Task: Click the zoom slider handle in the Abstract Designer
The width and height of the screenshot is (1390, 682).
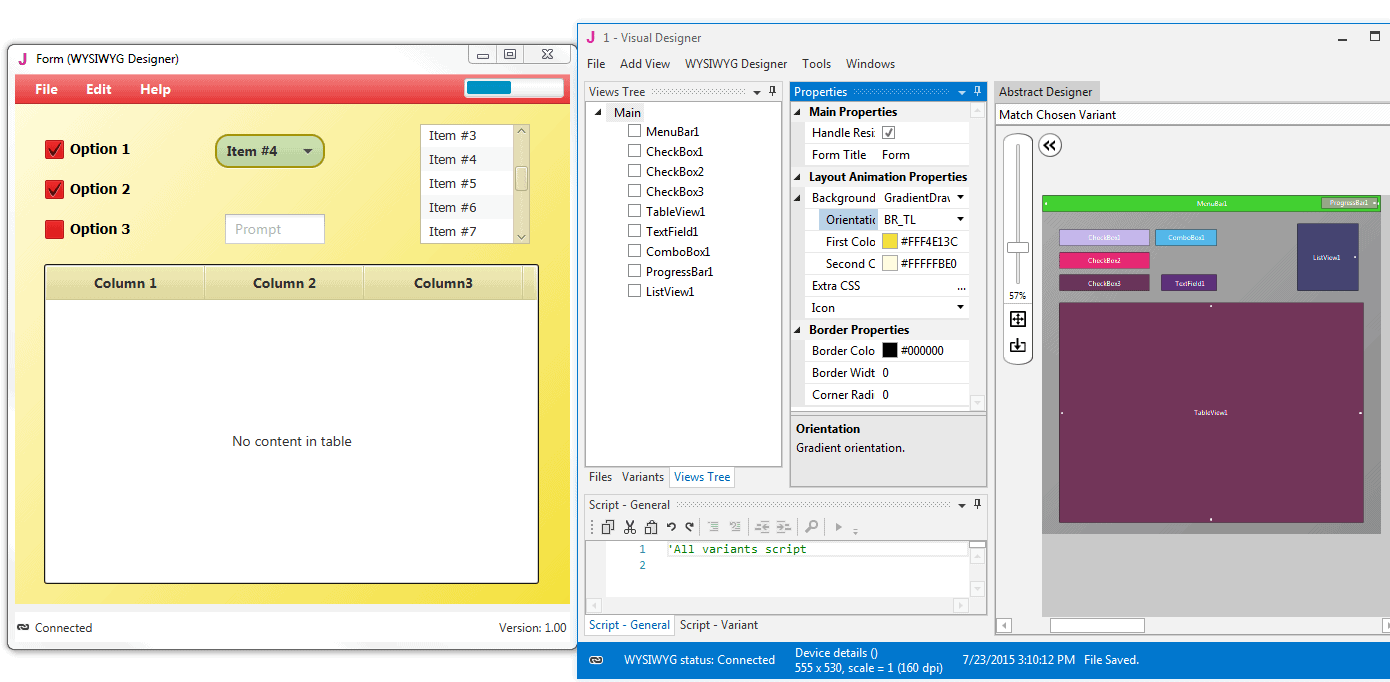Action: click(x=1018, y=247)
